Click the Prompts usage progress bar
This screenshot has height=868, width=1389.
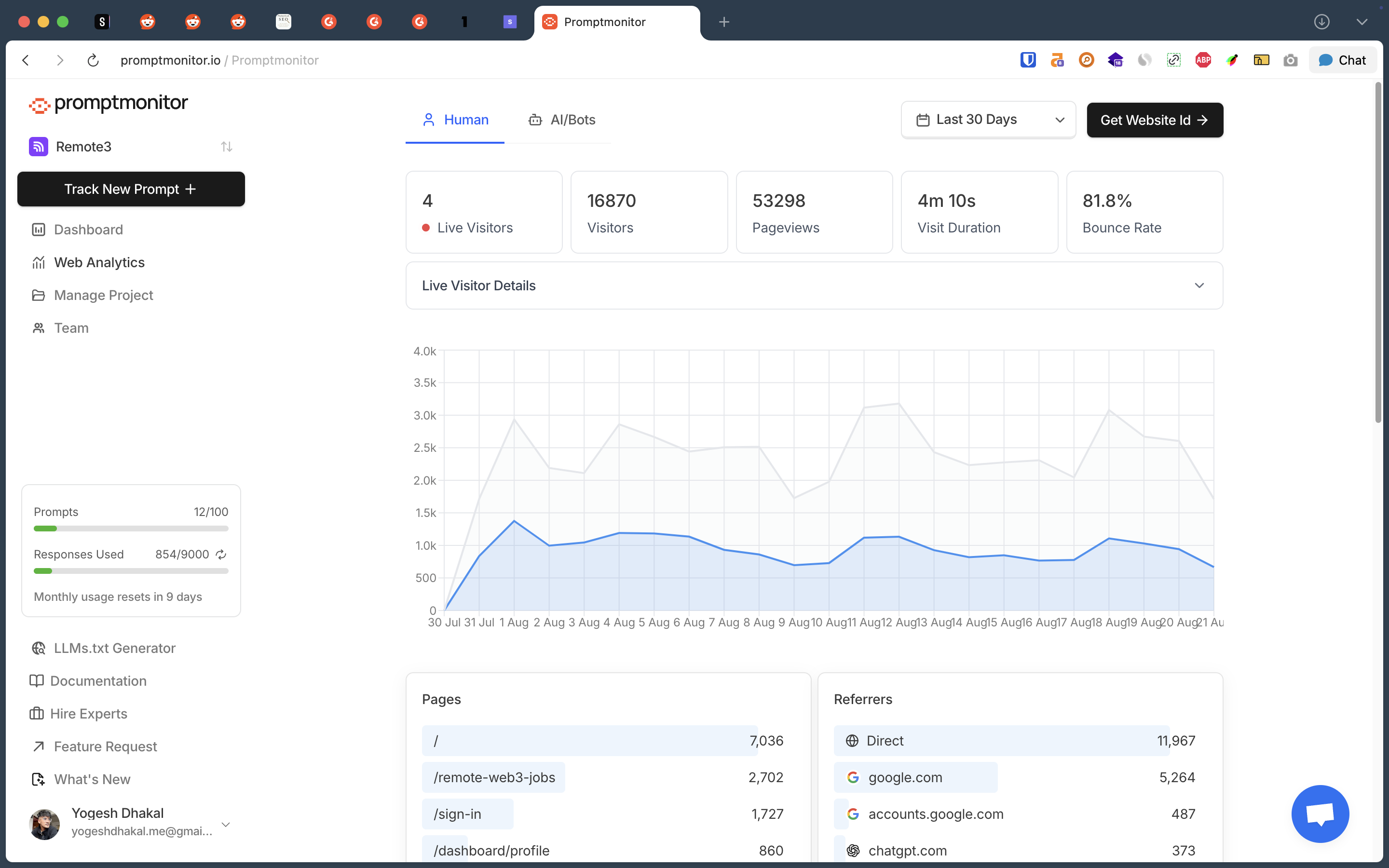coord(131,528)
